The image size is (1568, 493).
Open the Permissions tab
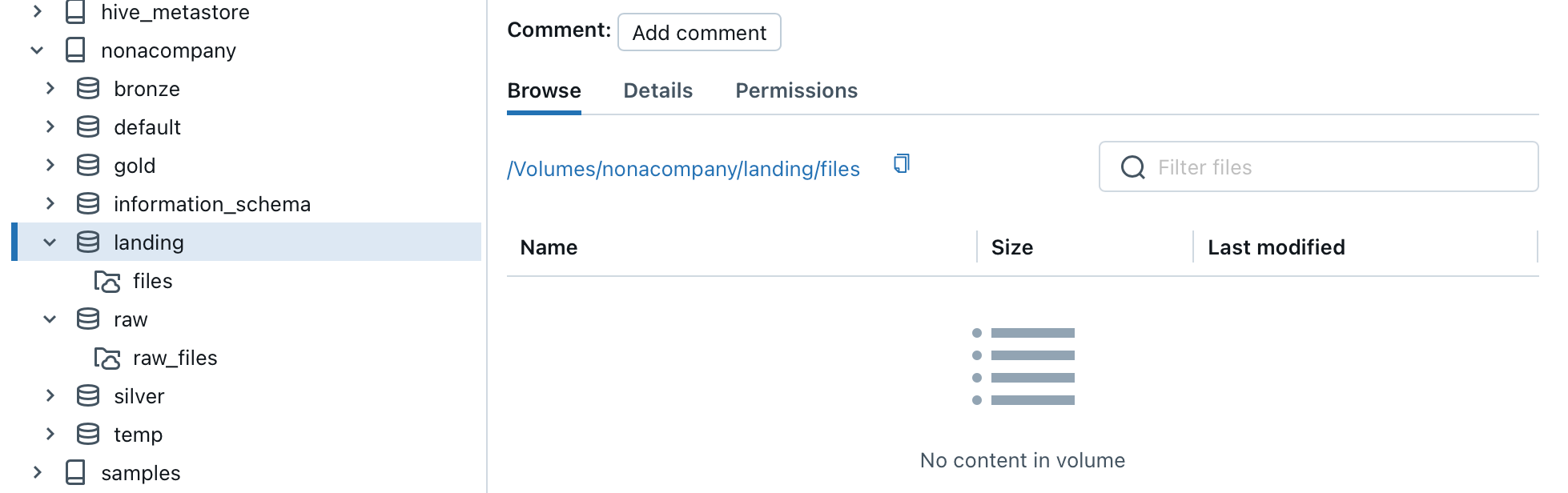click(x=796, y=90)
